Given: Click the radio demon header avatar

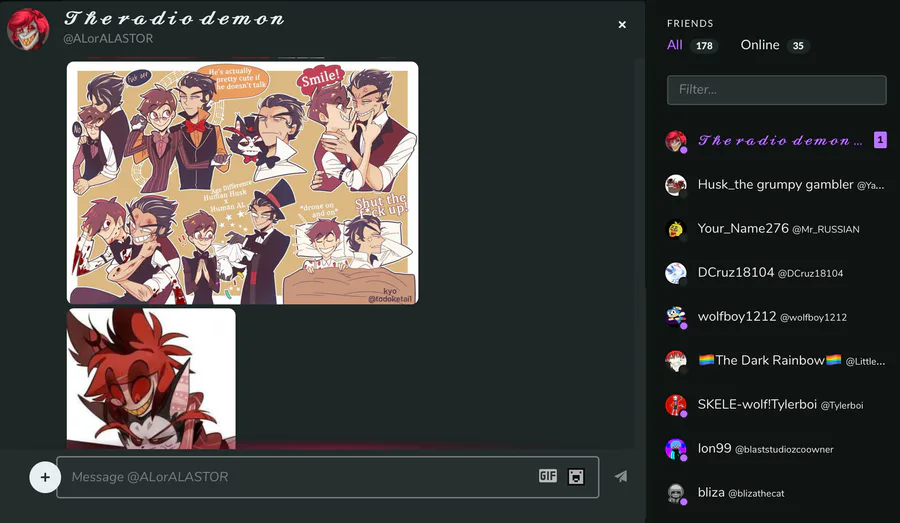Looking at the screenshot, I should click(28, 29).
